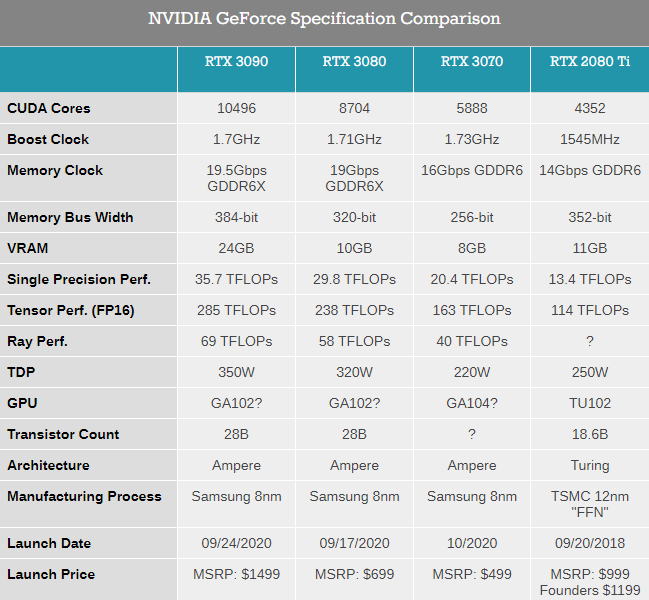Click the Ray Perf. row label
Image resolution: width=649 pixels, height=600 pixels.
[37, 341]
